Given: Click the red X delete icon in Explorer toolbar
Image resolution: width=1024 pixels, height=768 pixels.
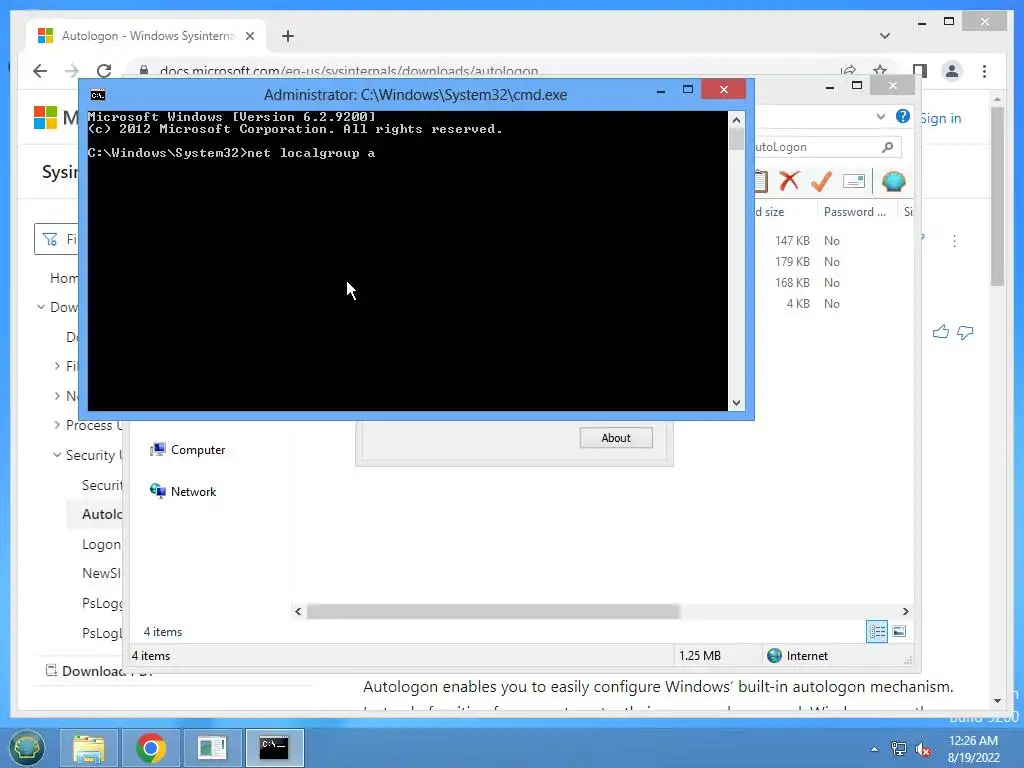Looking at the screenshot, I should [x=789, y=181].
